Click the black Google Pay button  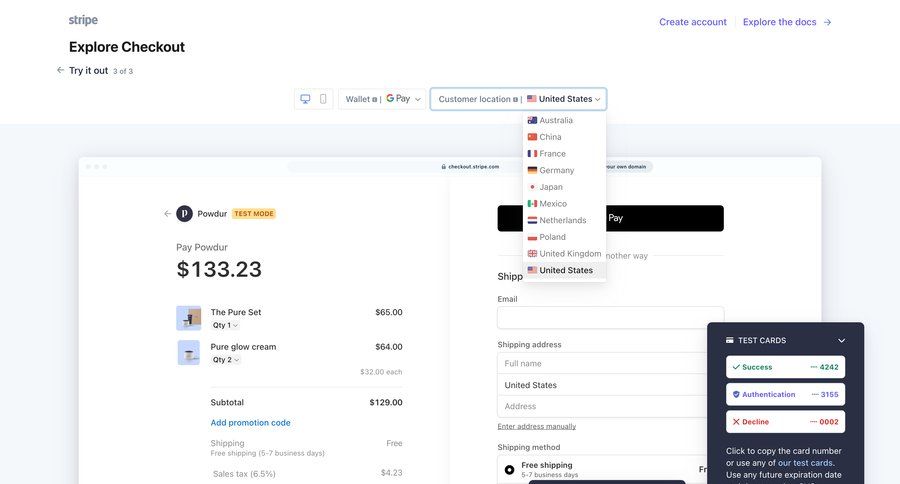[x=610, y=218]
